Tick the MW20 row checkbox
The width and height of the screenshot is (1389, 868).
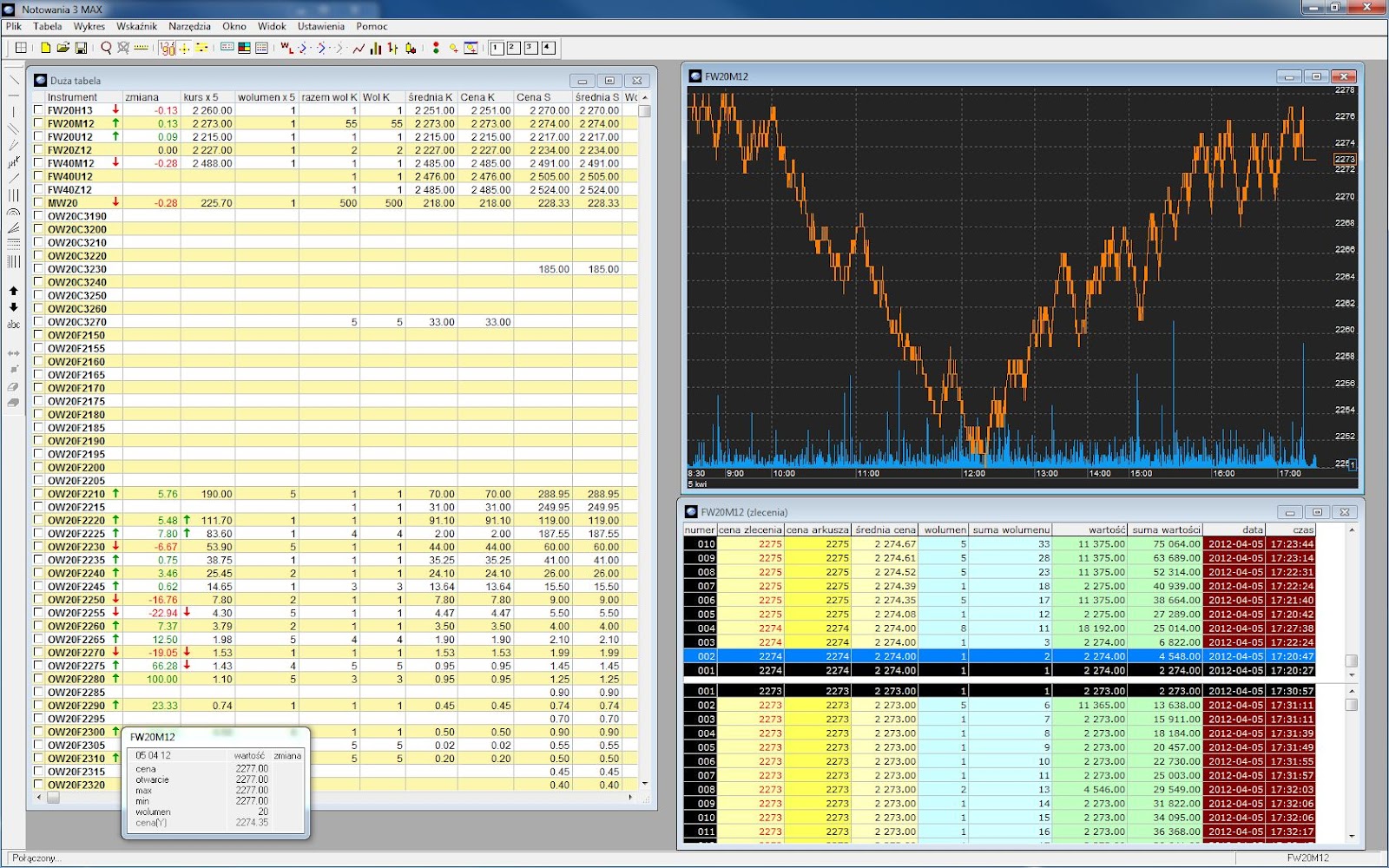click(x=38, y=202)
